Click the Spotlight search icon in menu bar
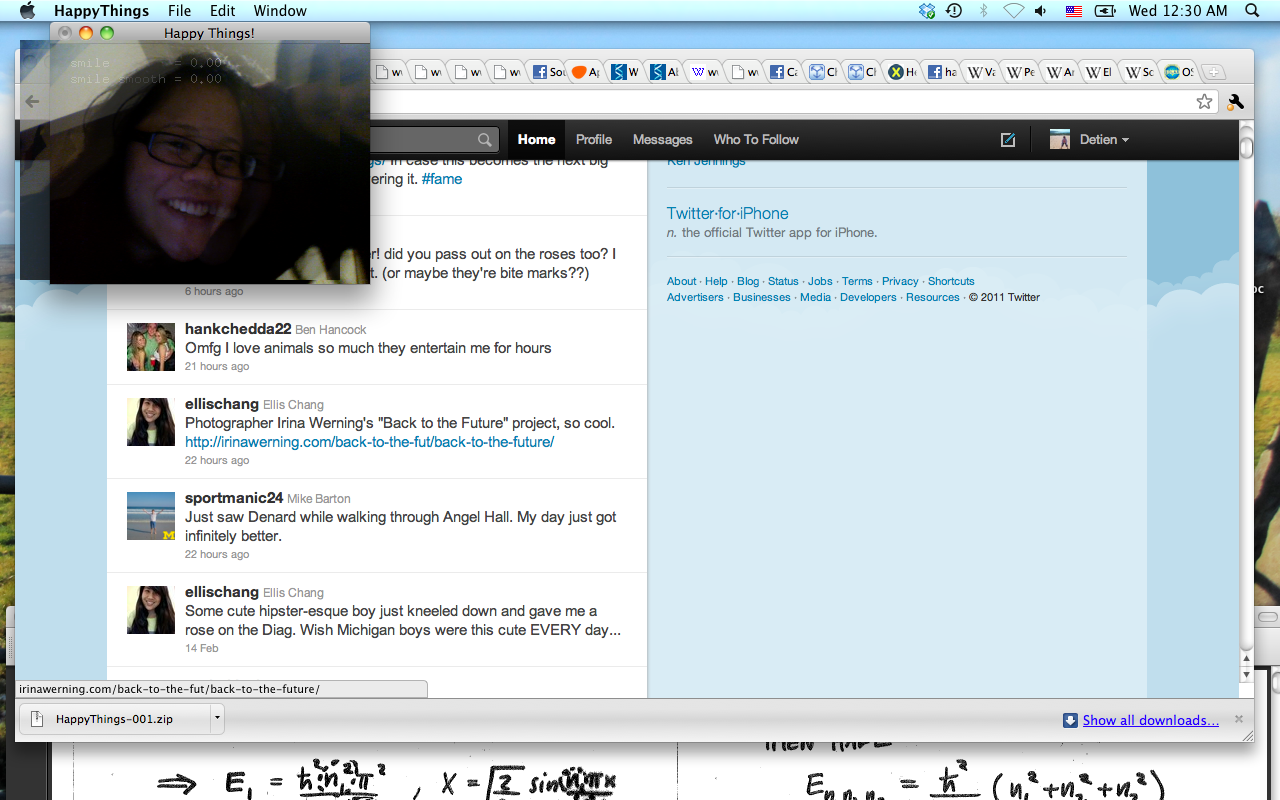Image resolution: width=1280 pixels, height=800 pixels. 1251,11
